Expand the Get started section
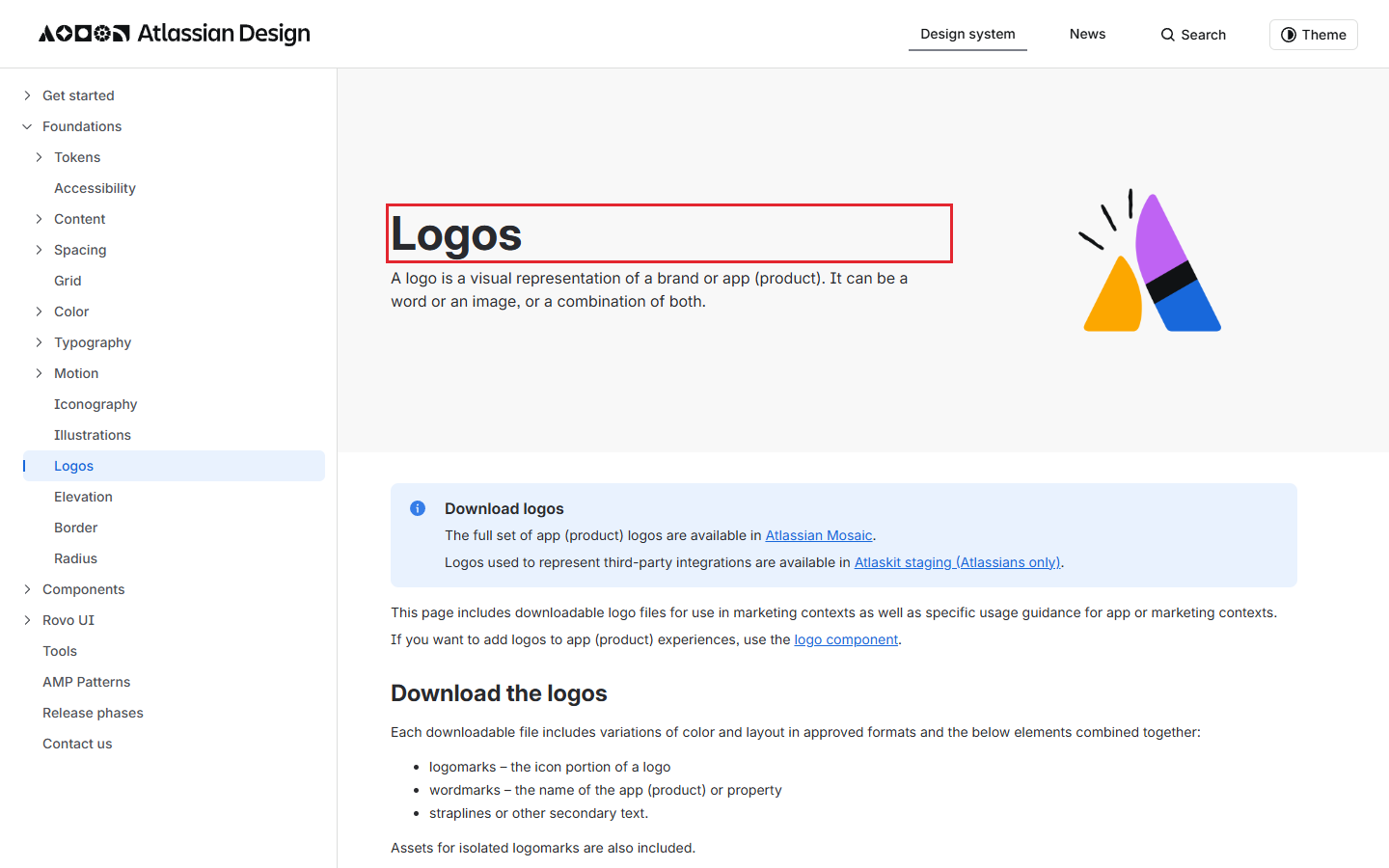The image size is (1389, 868). (27, 95)
